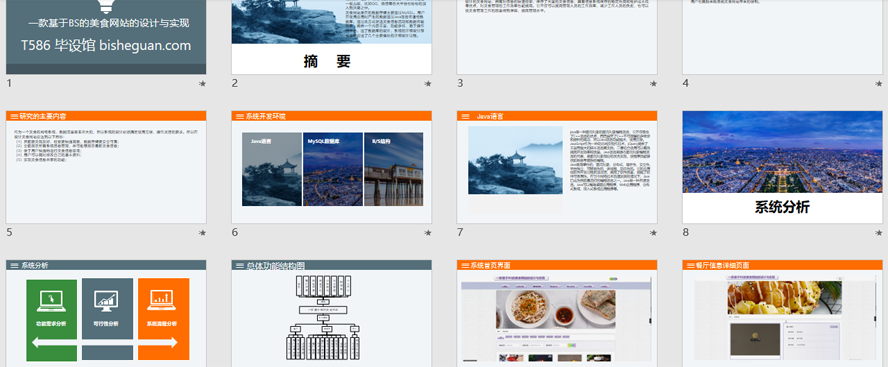Select slide 4 thumbnail

[782, 37]
